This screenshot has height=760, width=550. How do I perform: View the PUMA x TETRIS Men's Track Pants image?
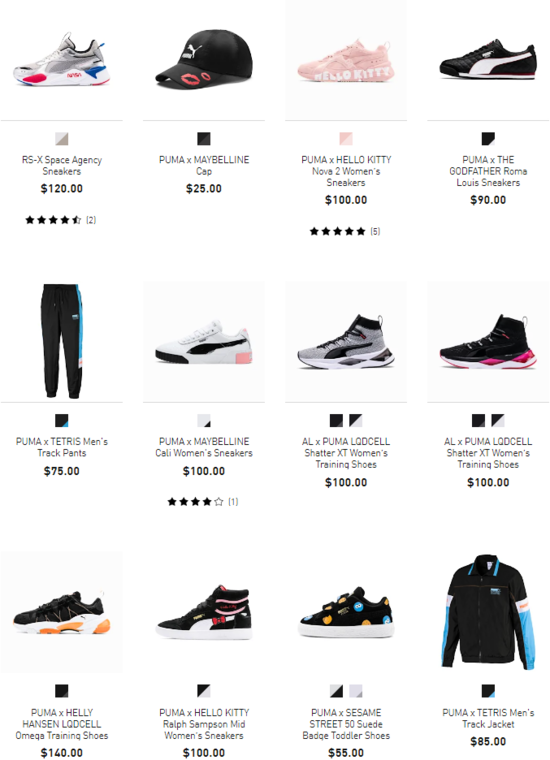point(62,341)
